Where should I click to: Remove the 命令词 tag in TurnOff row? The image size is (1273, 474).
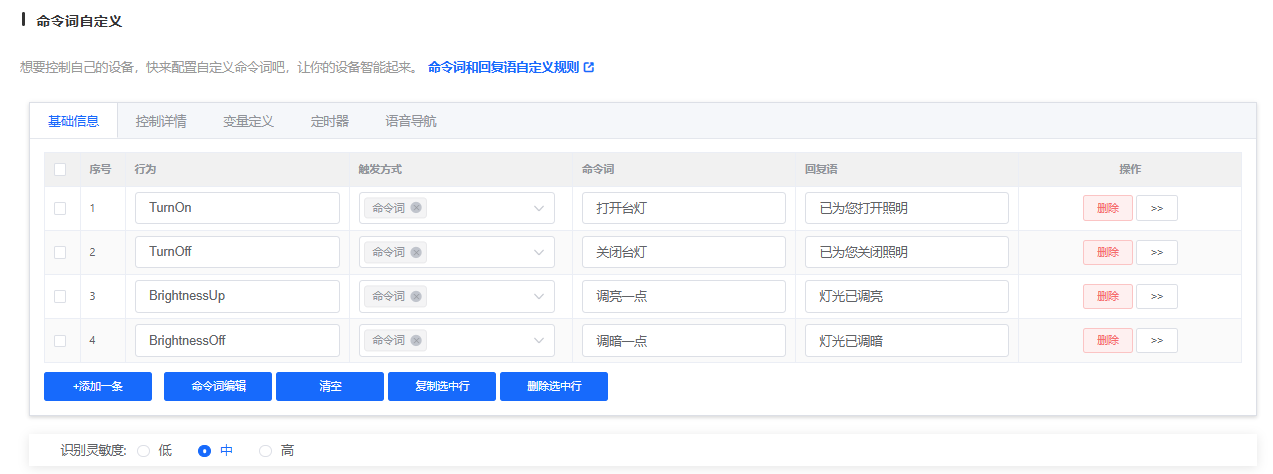tap(416, 252)
